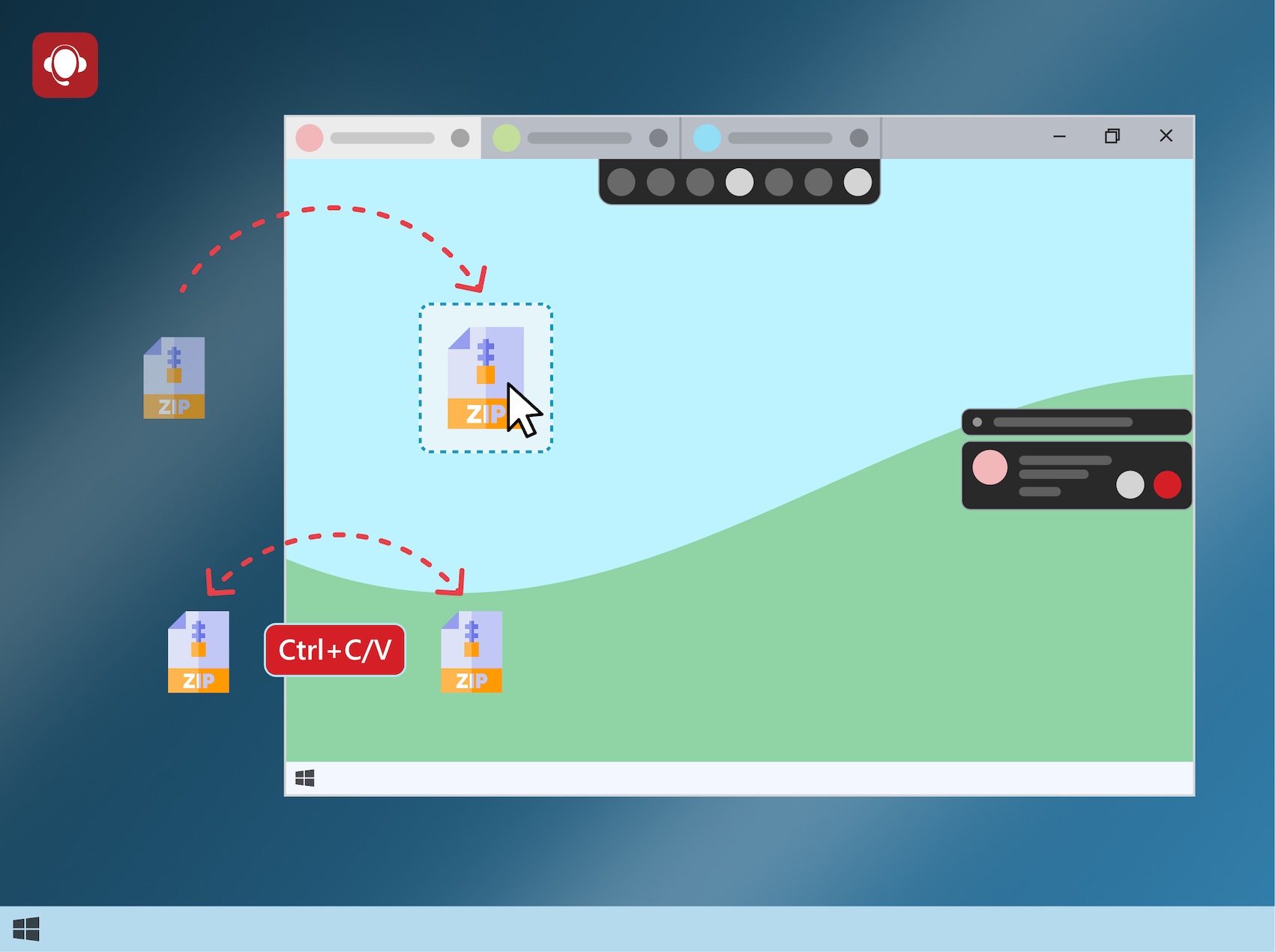
Task: Click the ZIP file inside the dashed selection box
Action: 483,378
